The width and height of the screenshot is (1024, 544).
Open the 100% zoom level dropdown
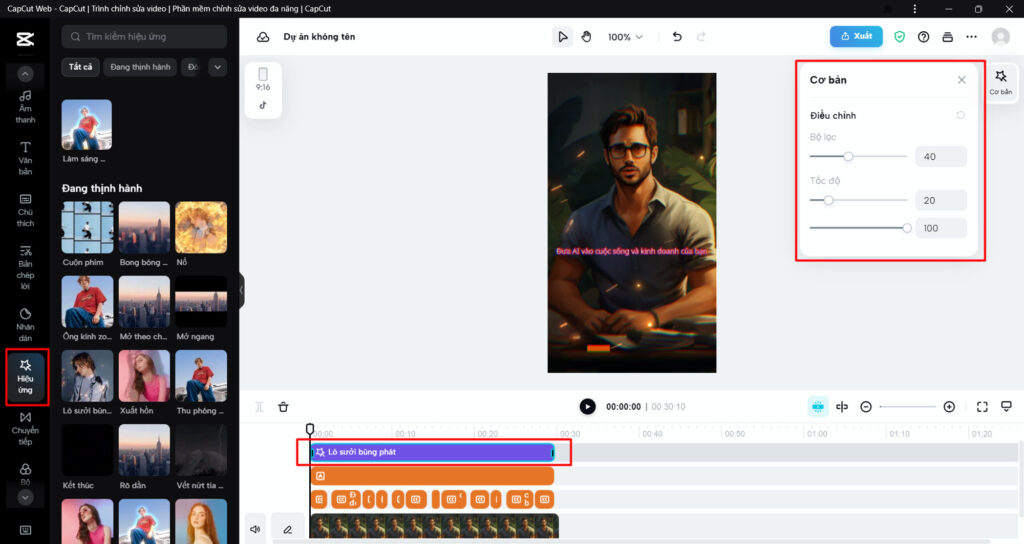625,37
